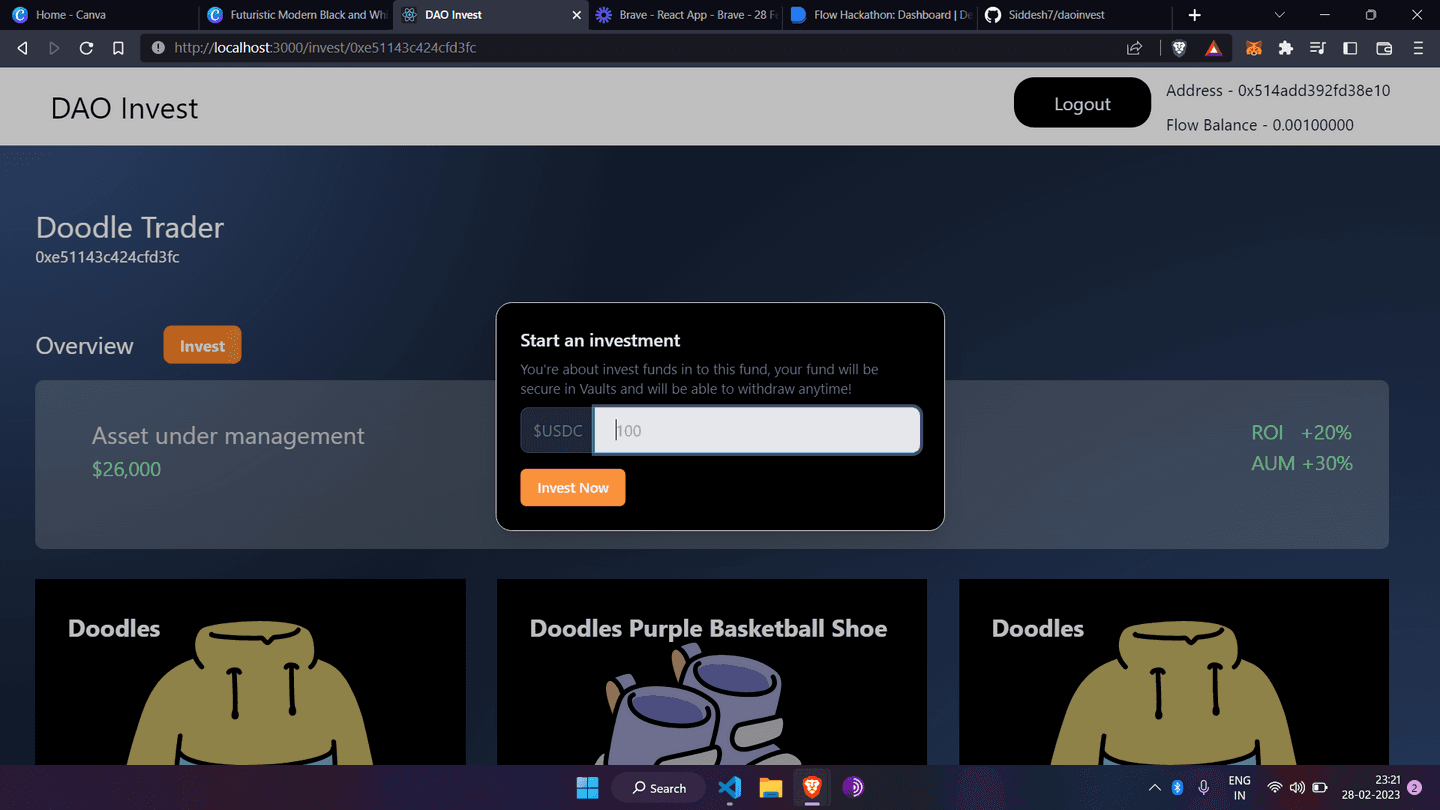This screenshot has width=1440, height=810.
Task: Open the extensions puzzle-piece menu
Action: (x=1286, y=48)
